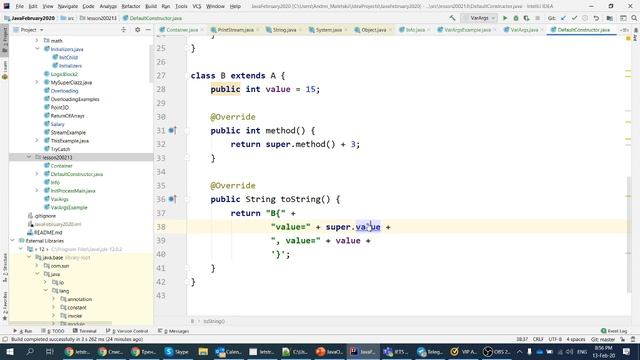Open Search Everywhere magnifier icon
This screenshot has width=640, height=360.
click(634, 18)
